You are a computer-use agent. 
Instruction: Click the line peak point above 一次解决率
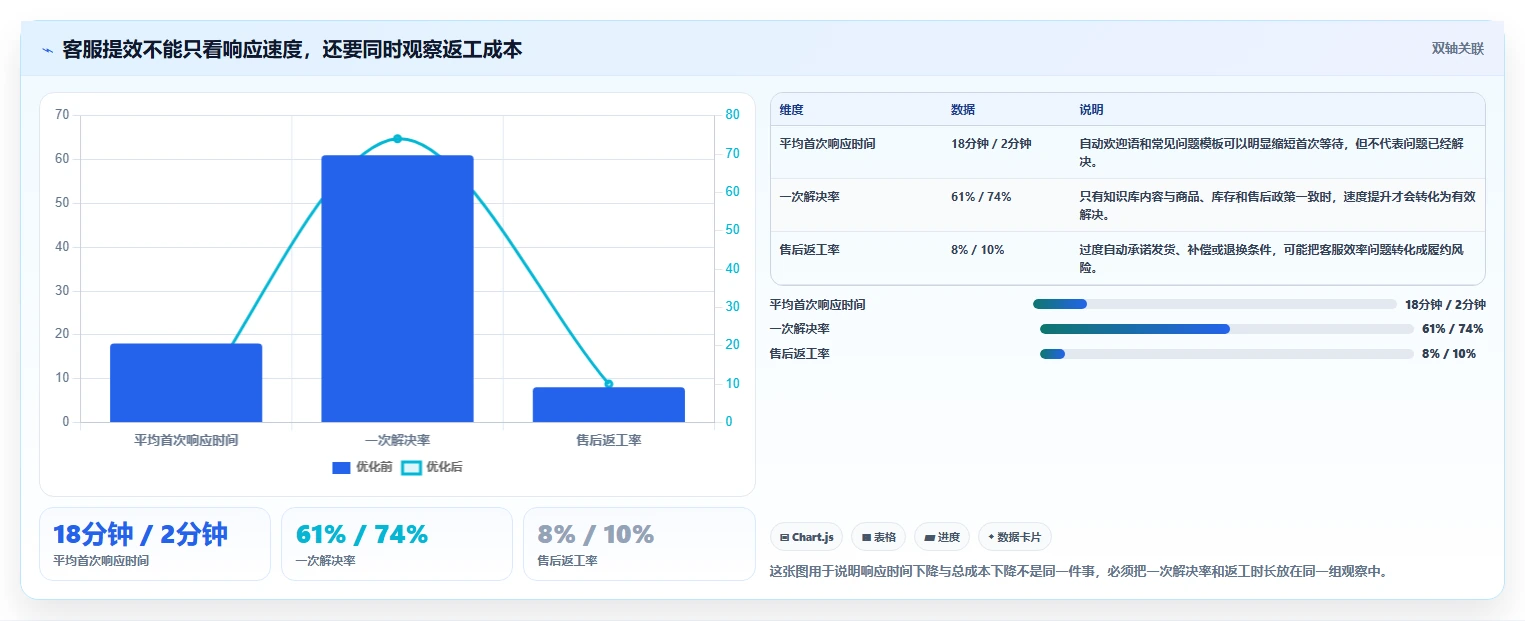(397, 139)
